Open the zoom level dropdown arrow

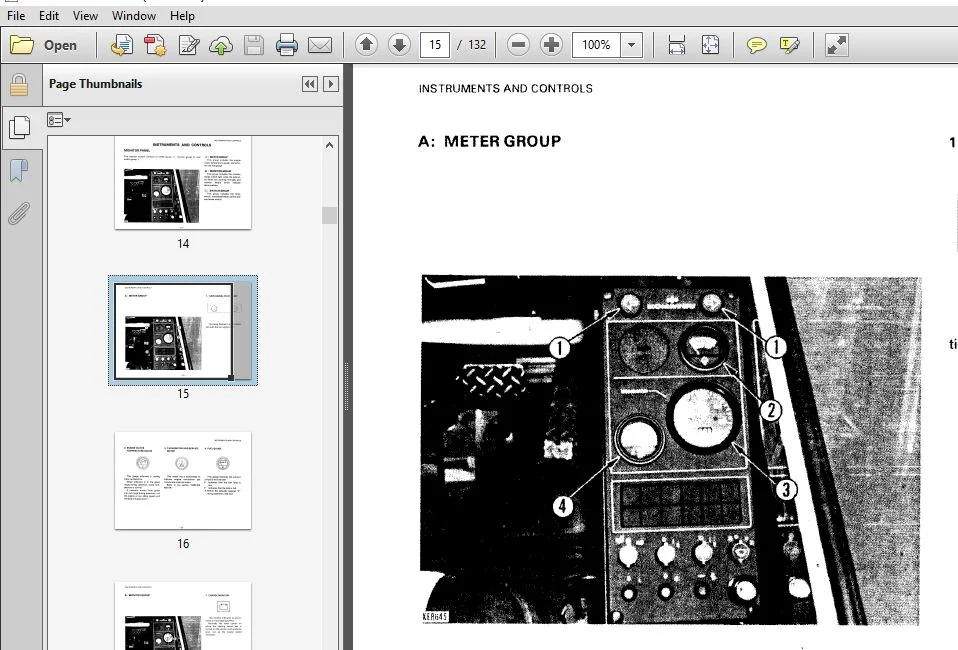click(x=632, y=45)
